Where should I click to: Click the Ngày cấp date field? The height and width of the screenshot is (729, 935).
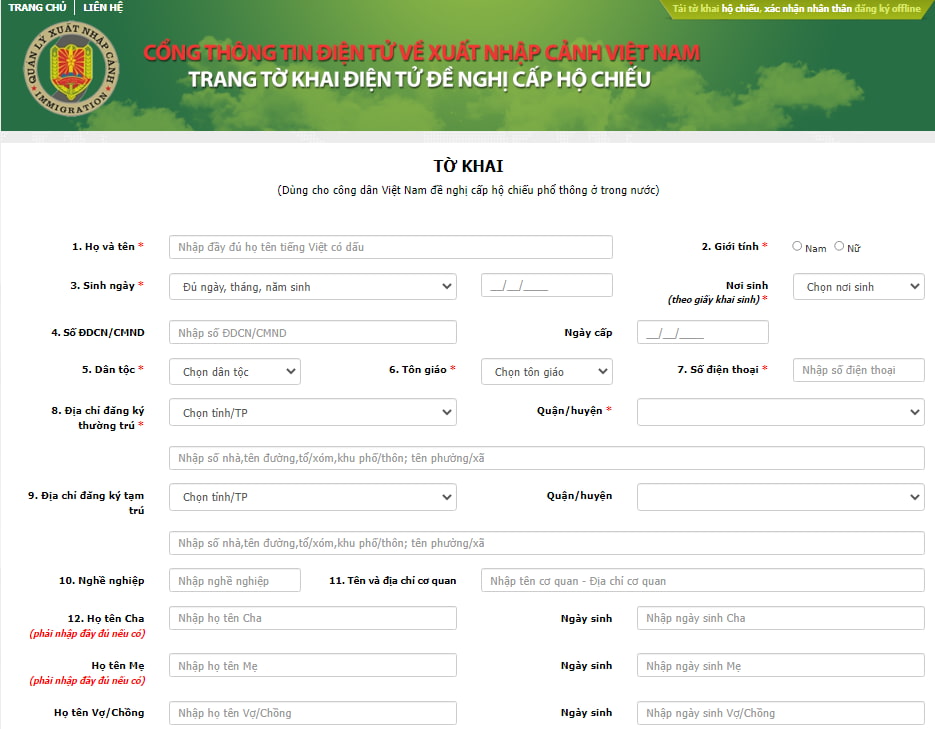click(702, 333)
